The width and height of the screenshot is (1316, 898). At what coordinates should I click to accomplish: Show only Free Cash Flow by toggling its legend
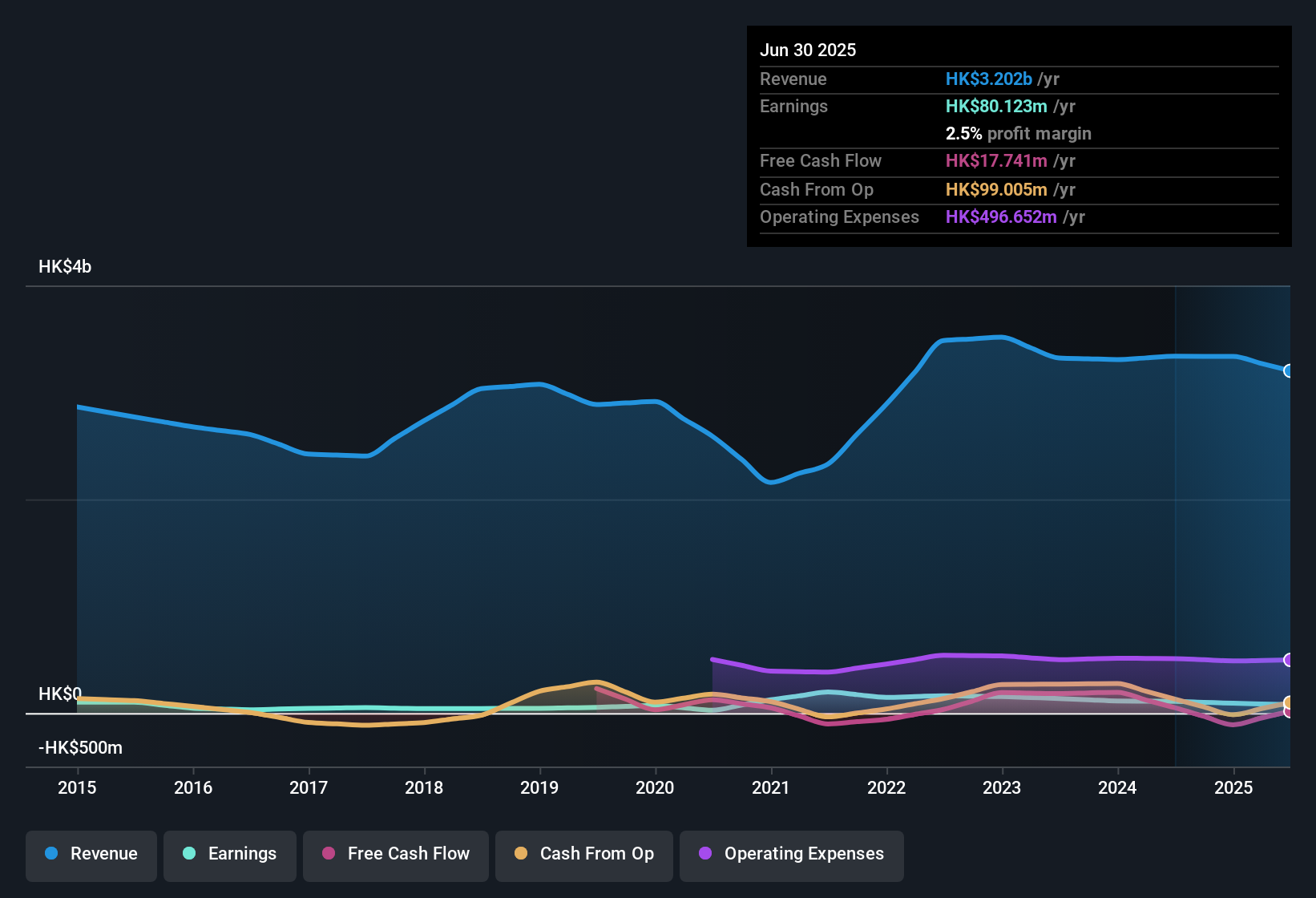pyautogui.click(x=395, y=855)
